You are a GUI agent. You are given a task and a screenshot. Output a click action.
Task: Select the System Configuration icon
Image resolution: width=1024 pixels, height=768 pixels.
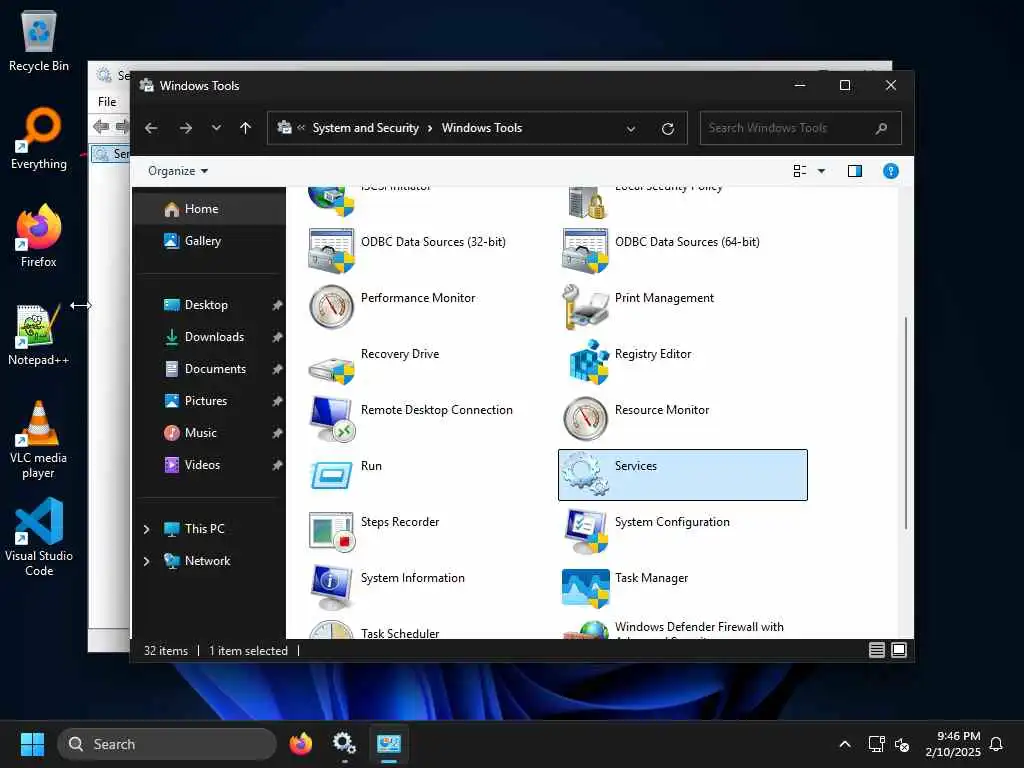coord(585,531)
